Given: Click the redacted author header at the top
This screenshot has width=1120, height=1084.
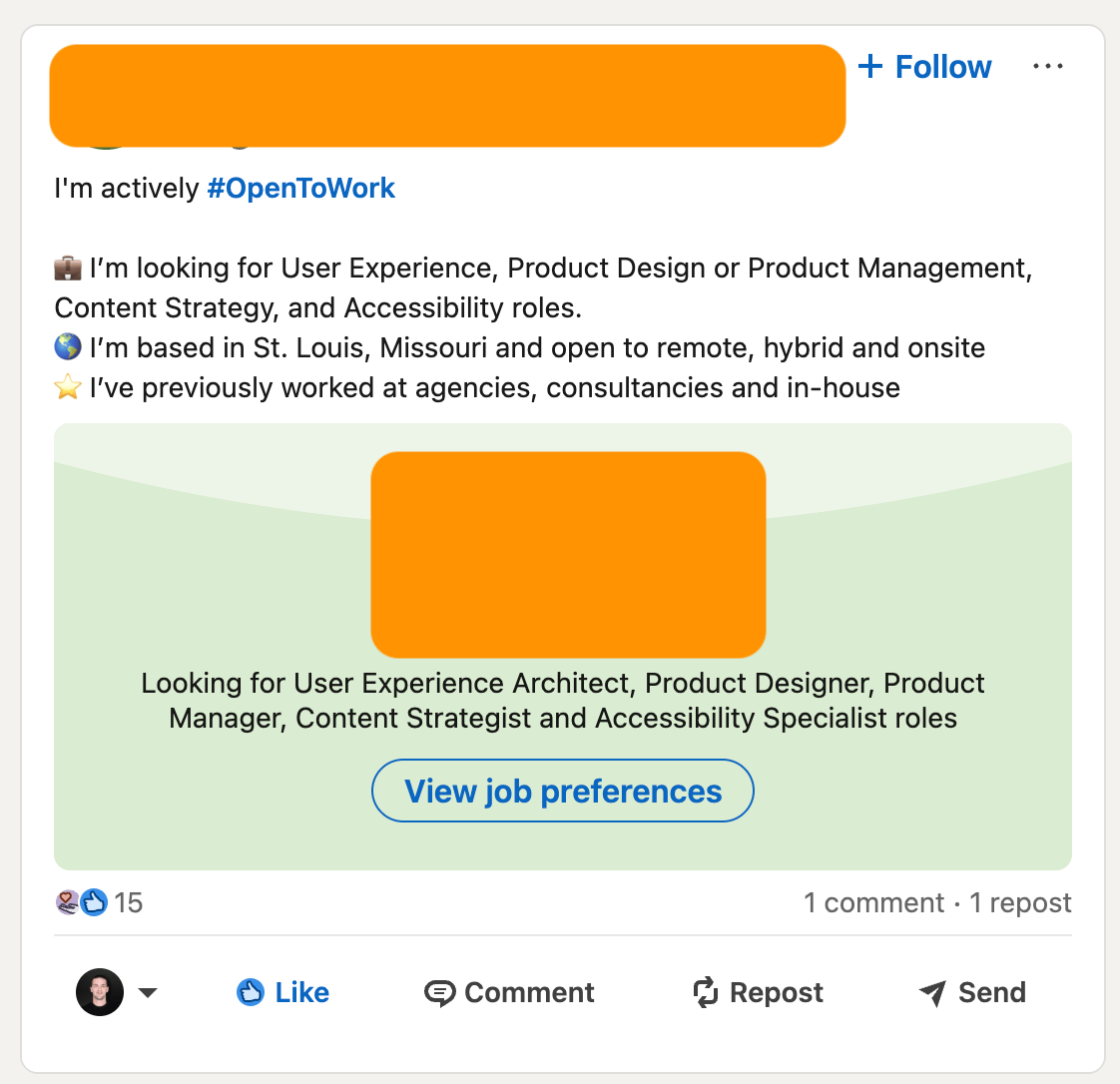Looking at the screenshot, I should 447,96.
